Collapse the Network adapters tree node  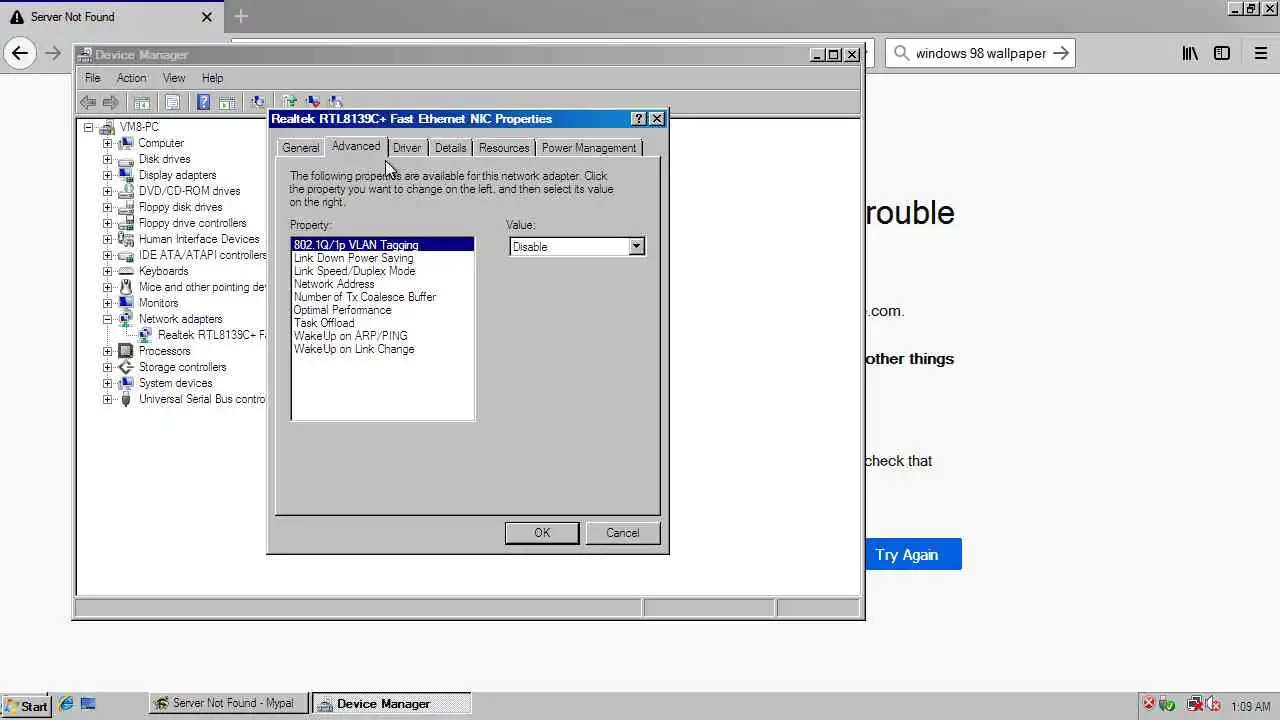(x=107, y=319)
